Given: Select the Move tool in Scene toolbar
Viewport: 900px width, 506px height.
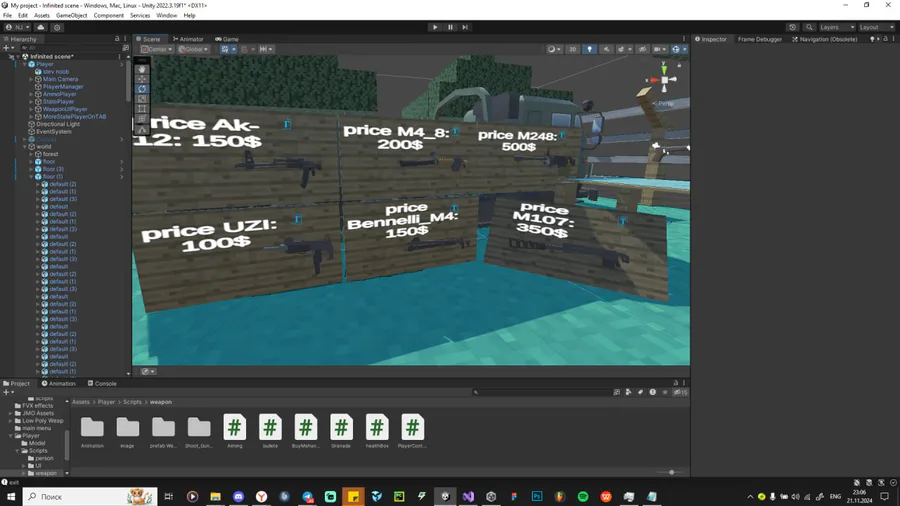Looking at the screenshot, I should coord(142,79).
